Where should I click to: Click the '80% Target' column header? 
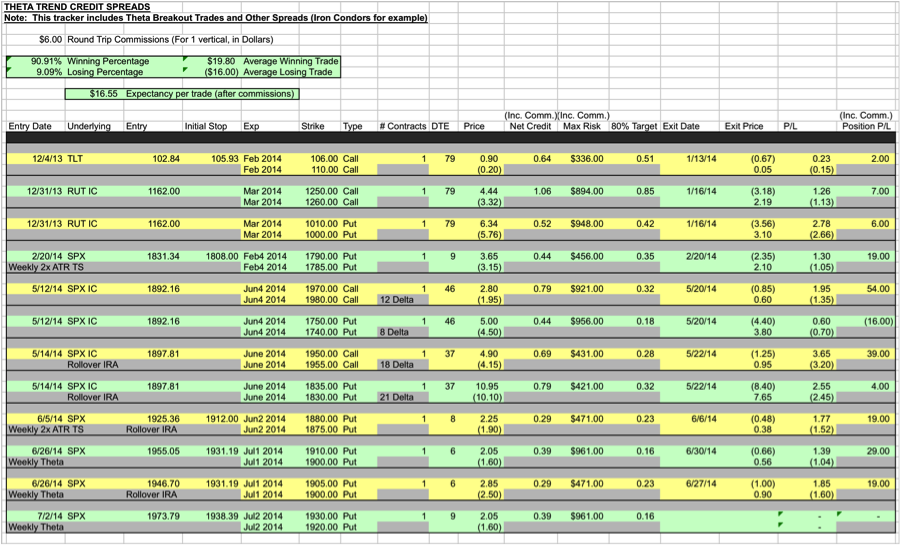click(x=634, y=126)
